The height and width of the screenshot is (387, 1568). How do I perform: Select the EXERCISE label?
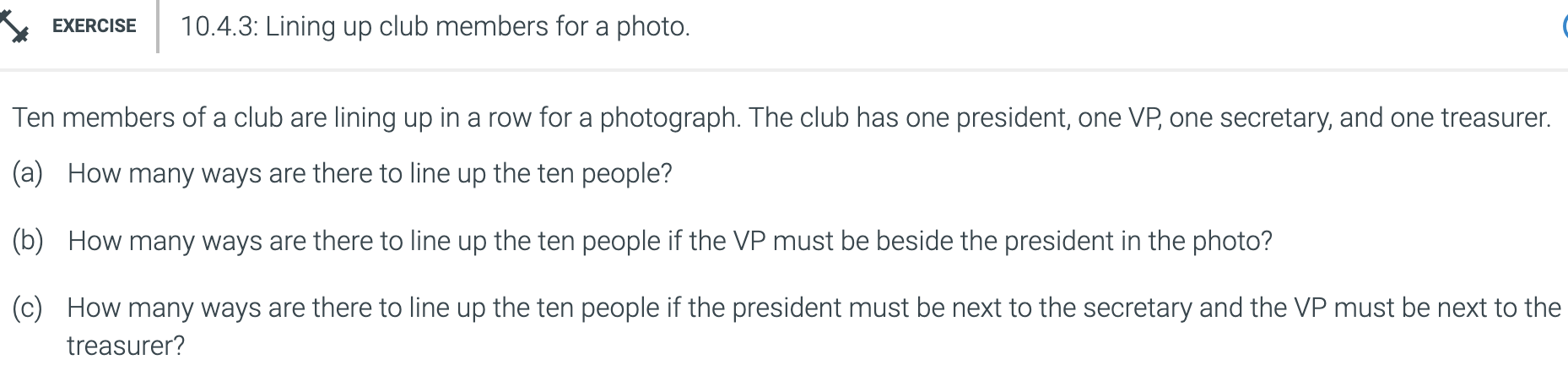pyautogui.click(x=94, y=26)
